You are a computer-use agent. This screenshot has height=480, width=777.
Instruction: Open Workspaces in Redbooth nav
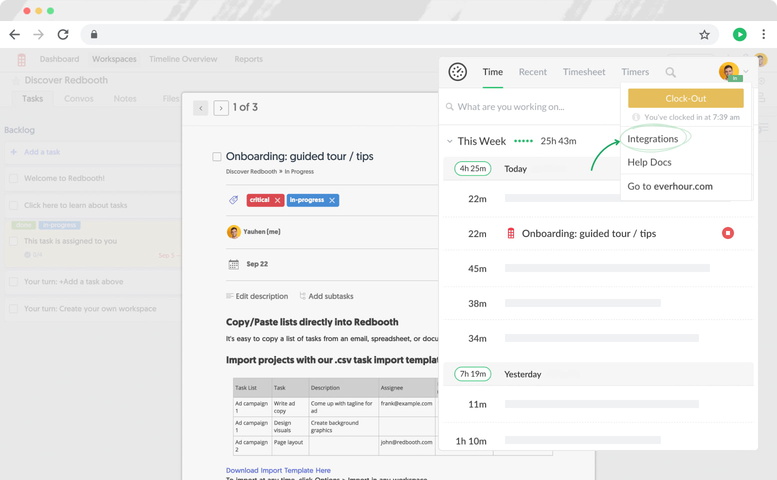pos(114,59)
